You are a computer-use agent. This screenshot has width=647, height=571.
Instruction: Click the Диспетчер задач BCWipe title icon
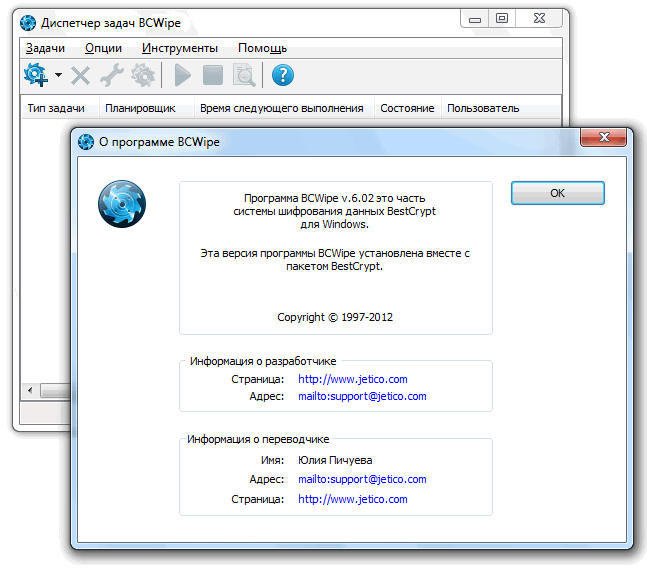[28, 23]
